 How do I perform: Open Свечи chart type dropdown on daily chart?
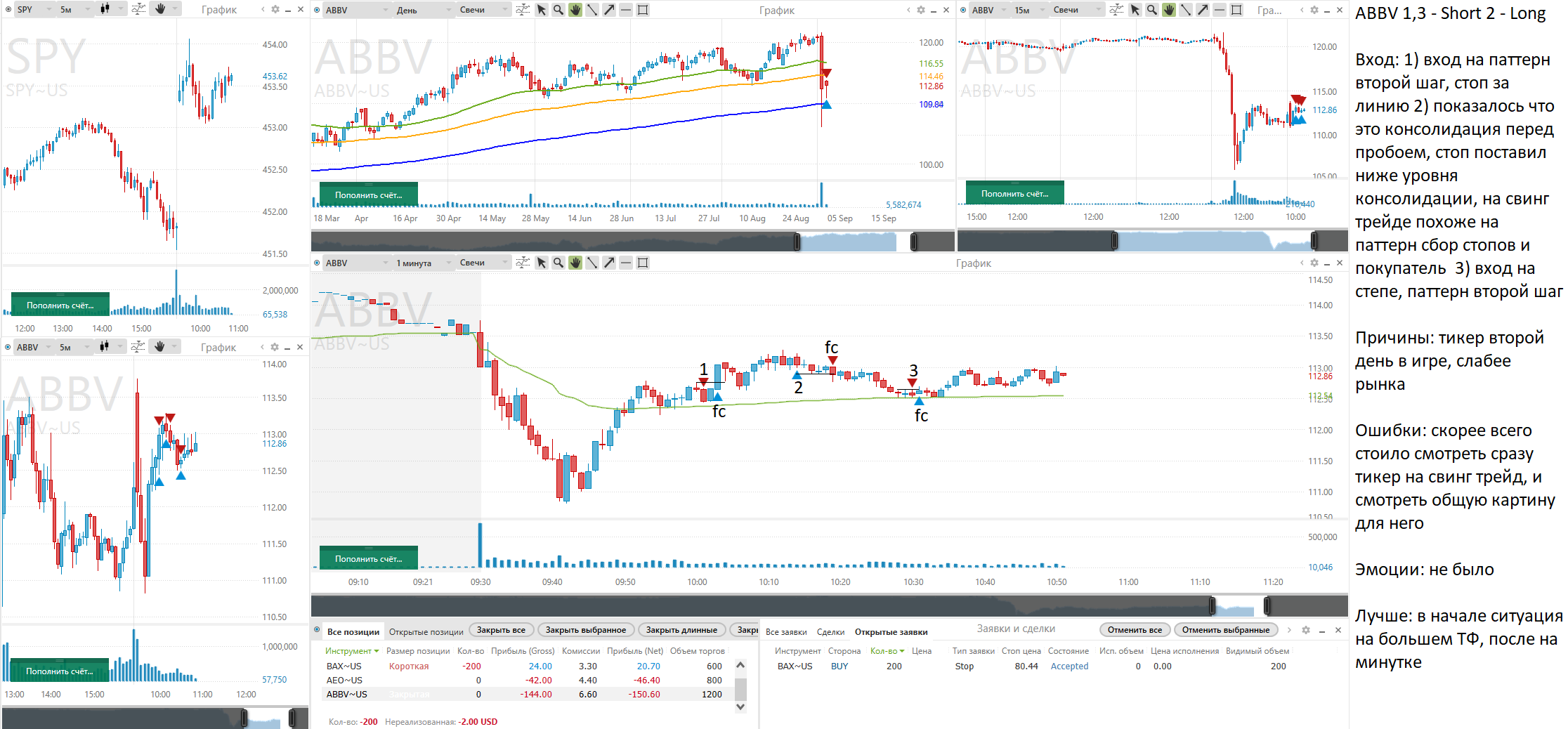pyautogui.click(x=483, y=10)
